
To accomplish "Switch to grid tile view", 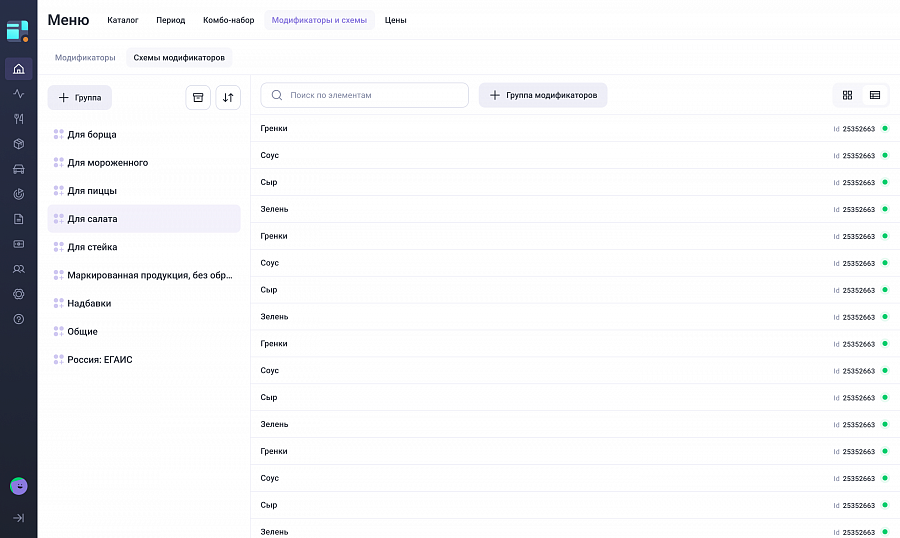I will point(847,95).
